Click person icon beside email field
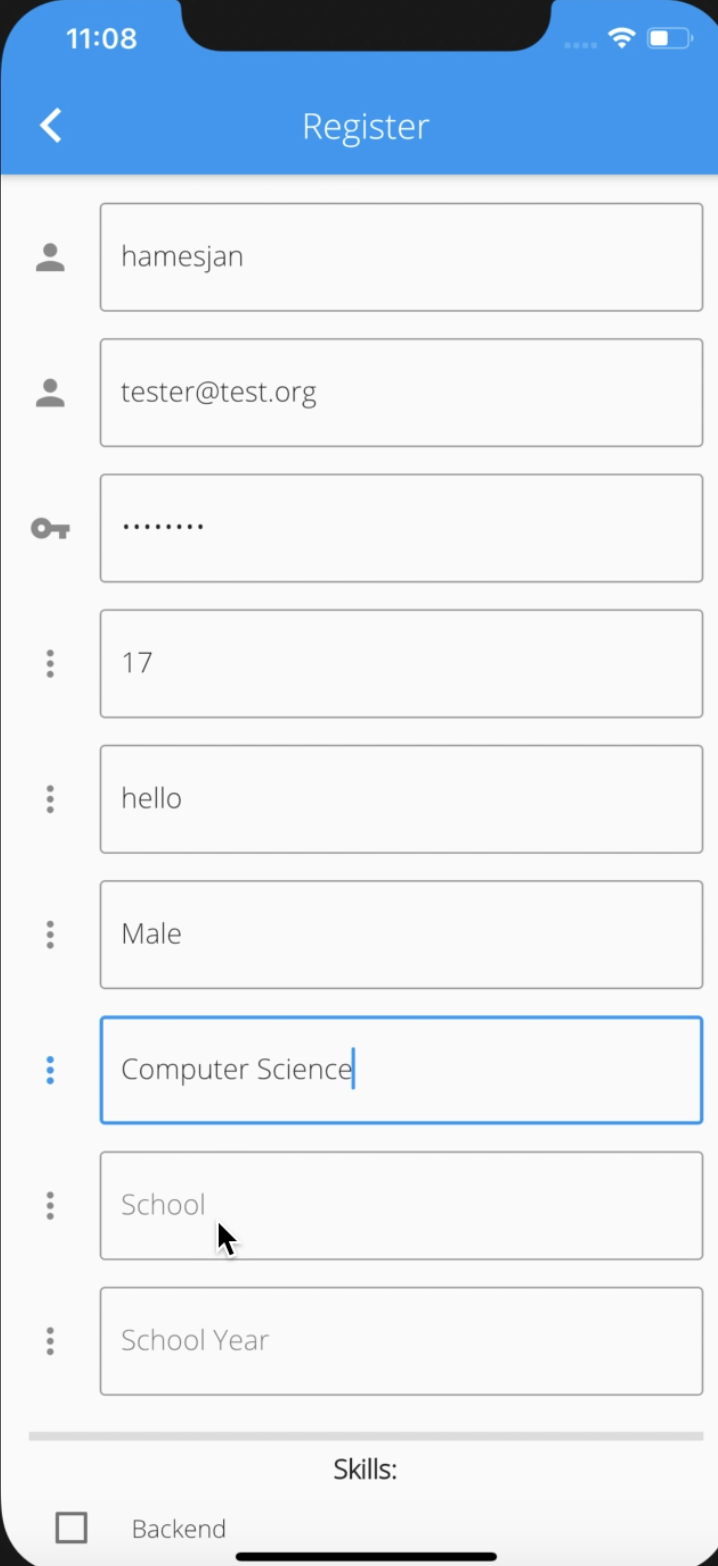Viewport: 718px width, 1566px height. pos(50,393)
